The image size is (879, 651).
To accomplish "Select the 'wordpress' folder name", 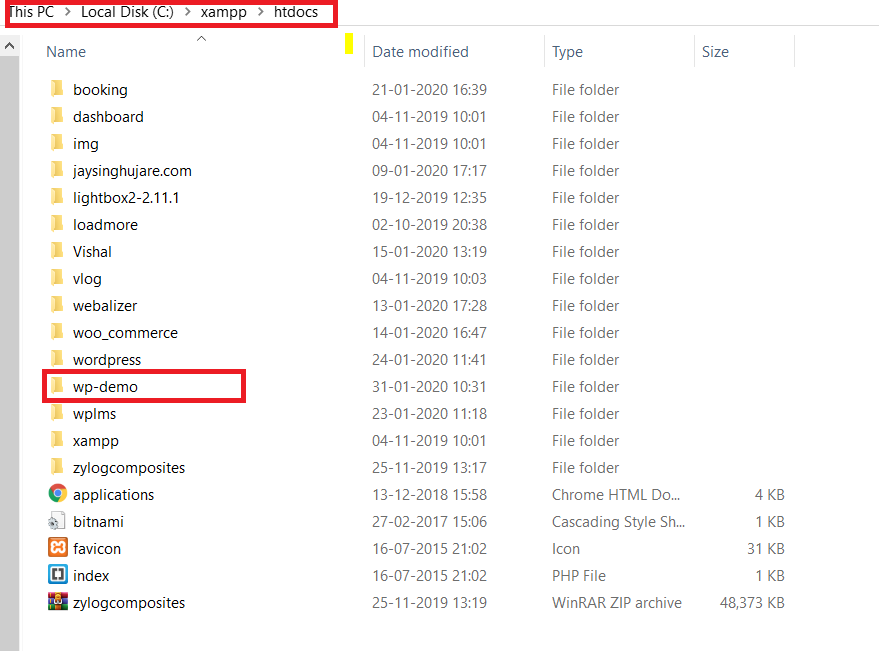I will click(x=107, y=359).
